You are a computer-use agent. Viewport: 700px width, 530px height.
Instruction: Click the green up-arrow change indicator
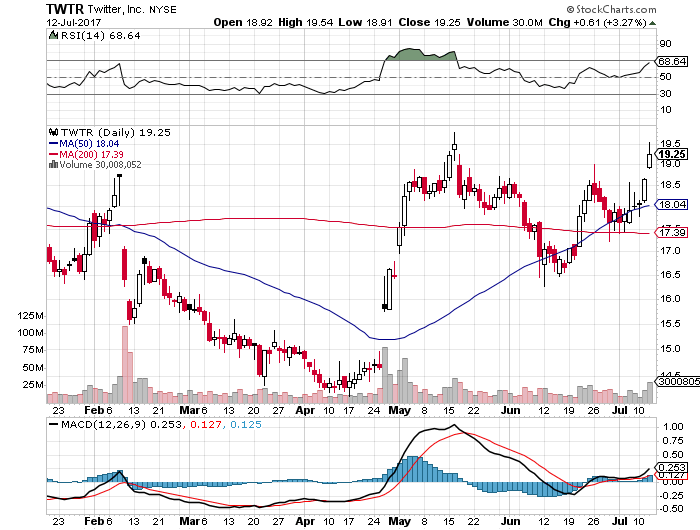click(x=652, y=23)
